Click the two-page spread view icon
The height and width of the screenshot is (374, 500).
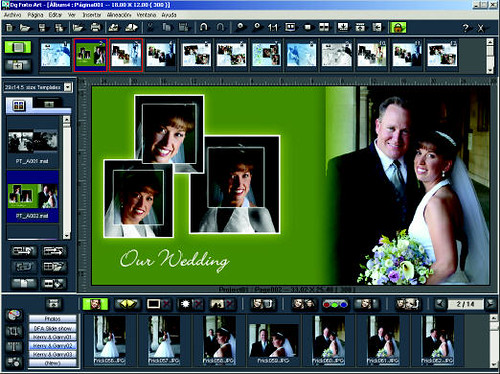pyautogui.click(x=324, y=27)
